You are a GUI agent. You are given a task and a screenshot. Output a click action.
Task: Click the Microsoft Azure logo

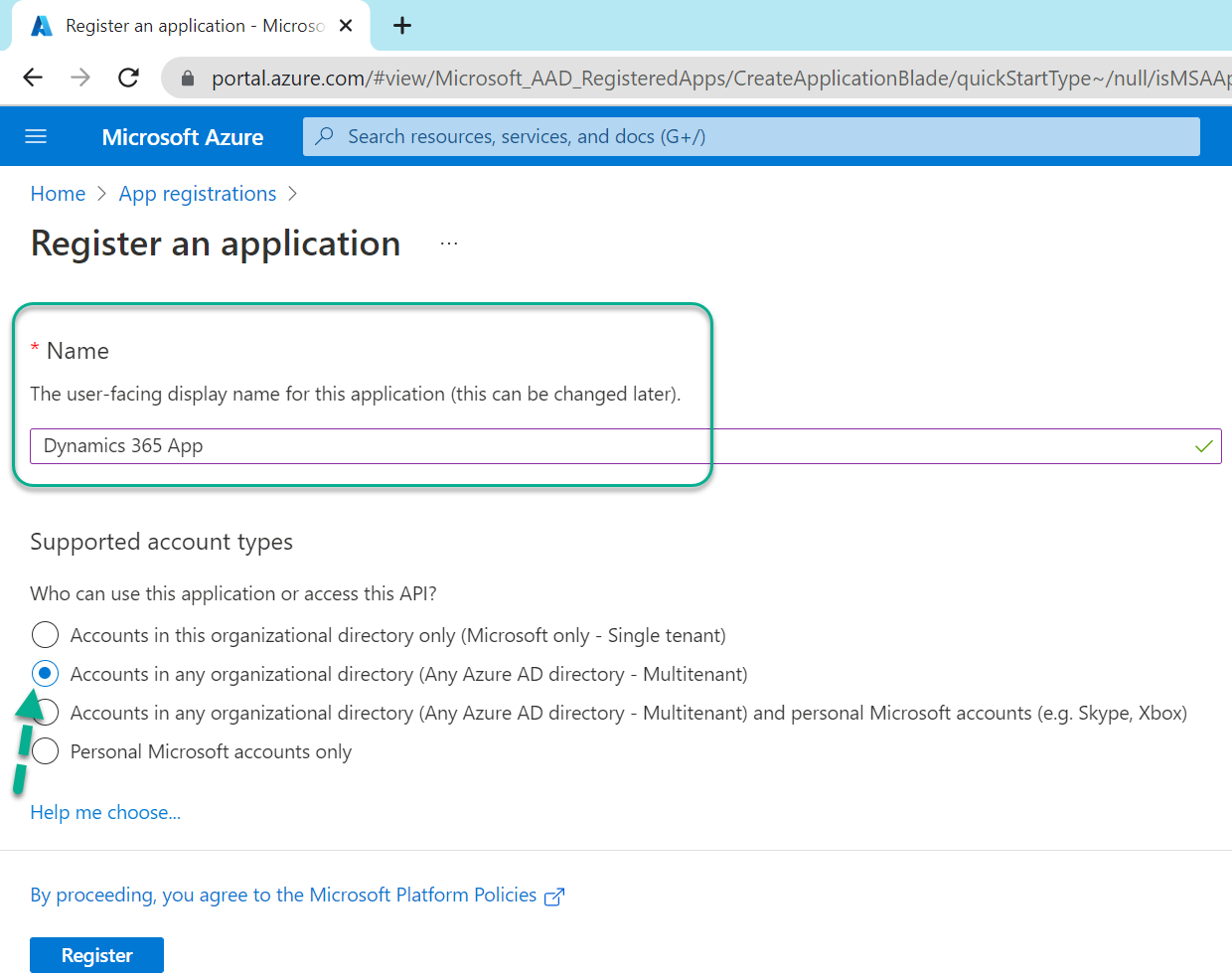[x=182, y=136]
